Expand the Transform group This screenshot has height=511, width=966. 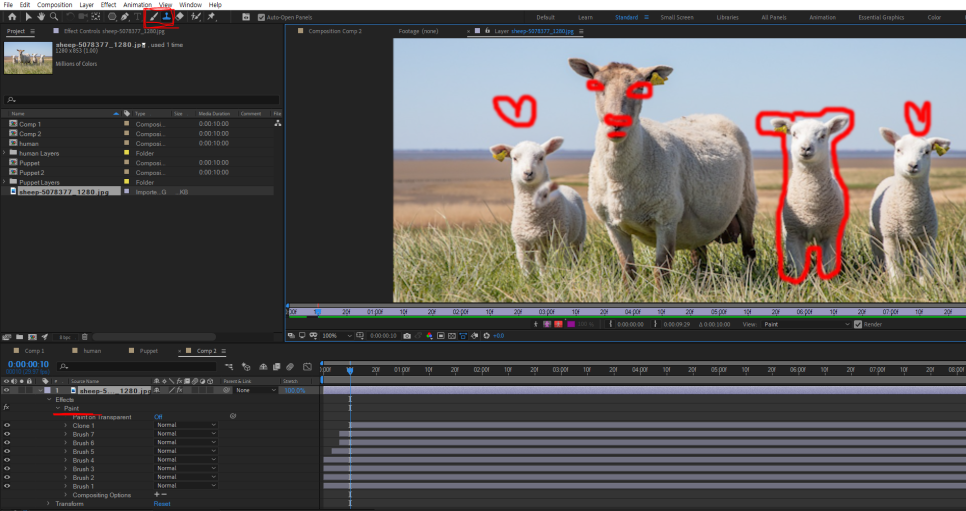point(49,504)
